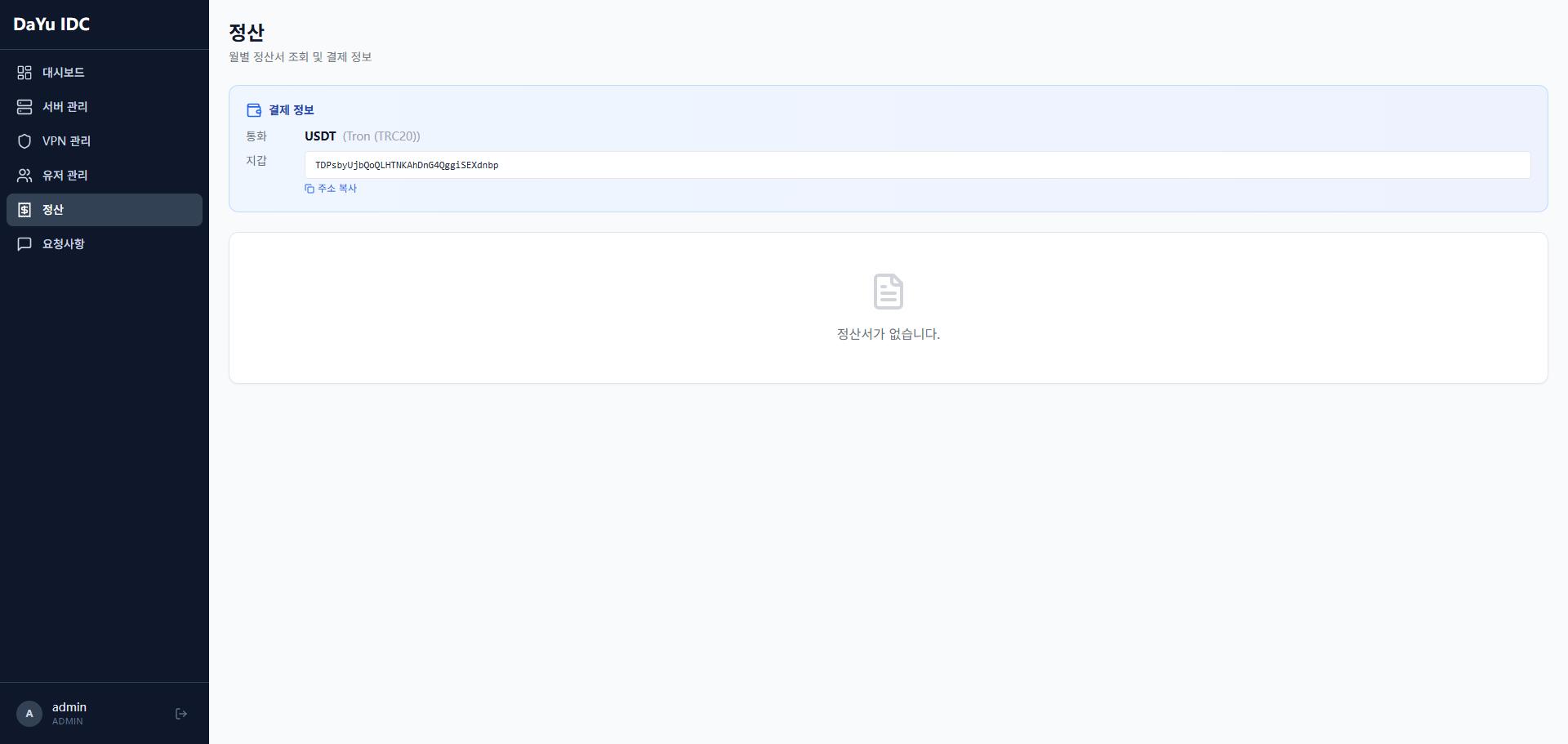
Task: Click the wallet icon beside 결제 정보
Action: 254,110
